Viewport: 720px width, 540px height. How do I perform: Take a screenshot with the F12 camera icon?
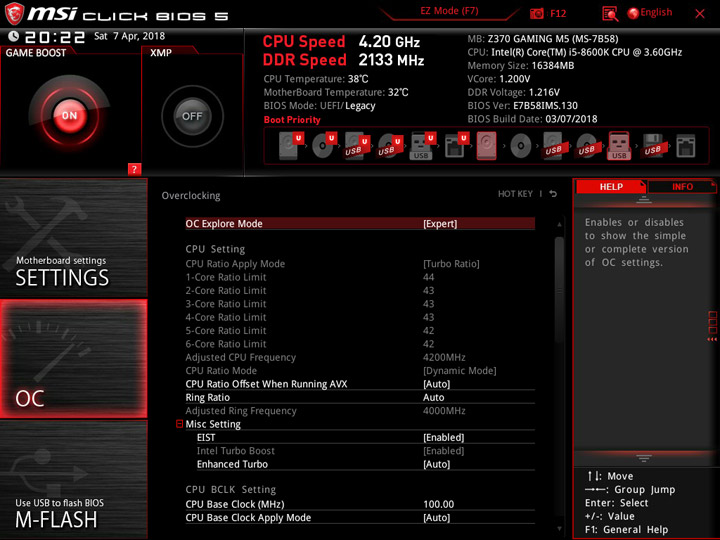[x=537, y=13]
